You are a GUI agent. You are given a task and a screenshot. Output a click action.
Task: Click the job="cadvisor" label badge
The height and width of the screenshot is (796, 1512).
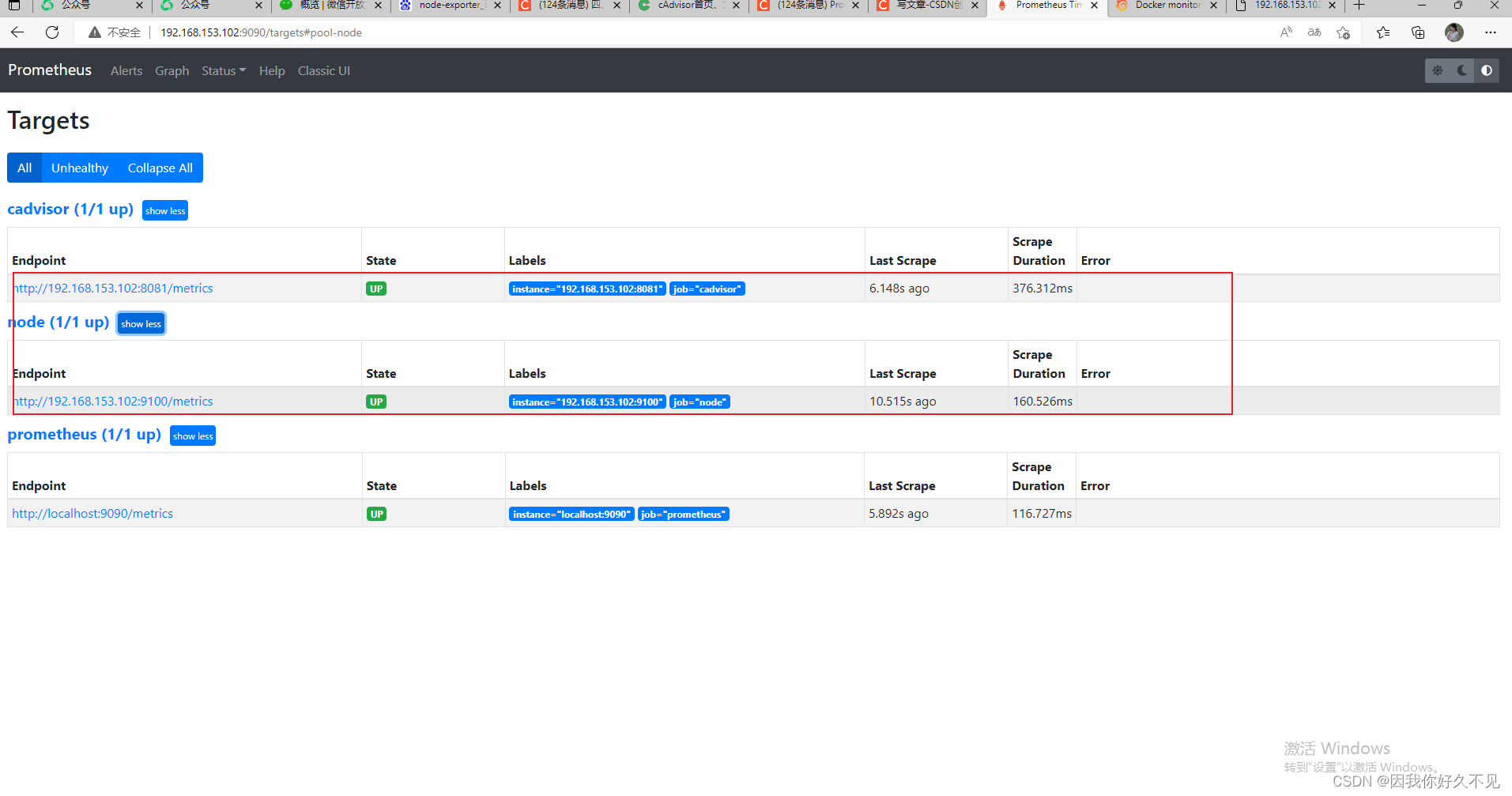coord(707,289)
